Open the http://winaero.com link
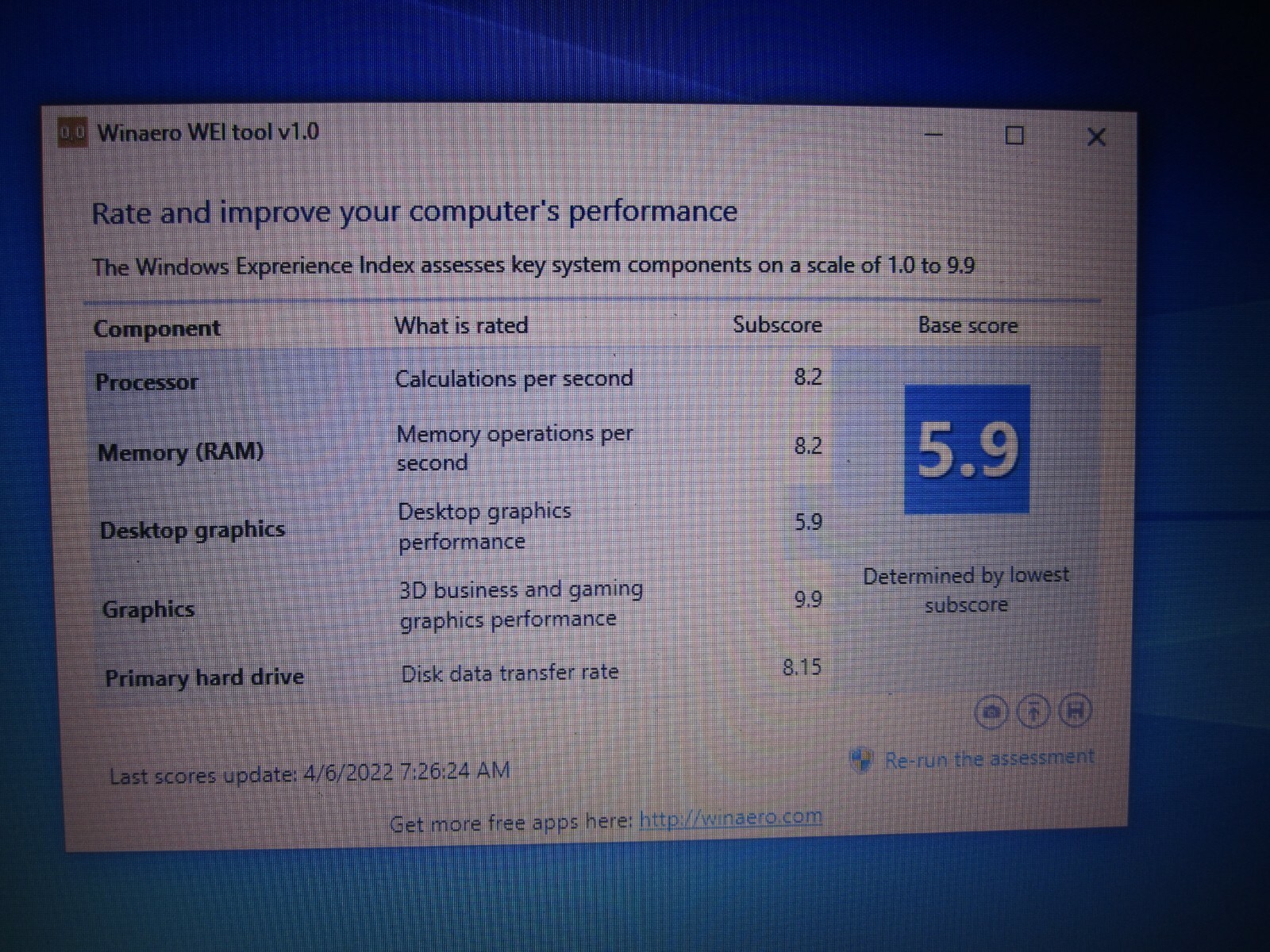 point(730,817)
